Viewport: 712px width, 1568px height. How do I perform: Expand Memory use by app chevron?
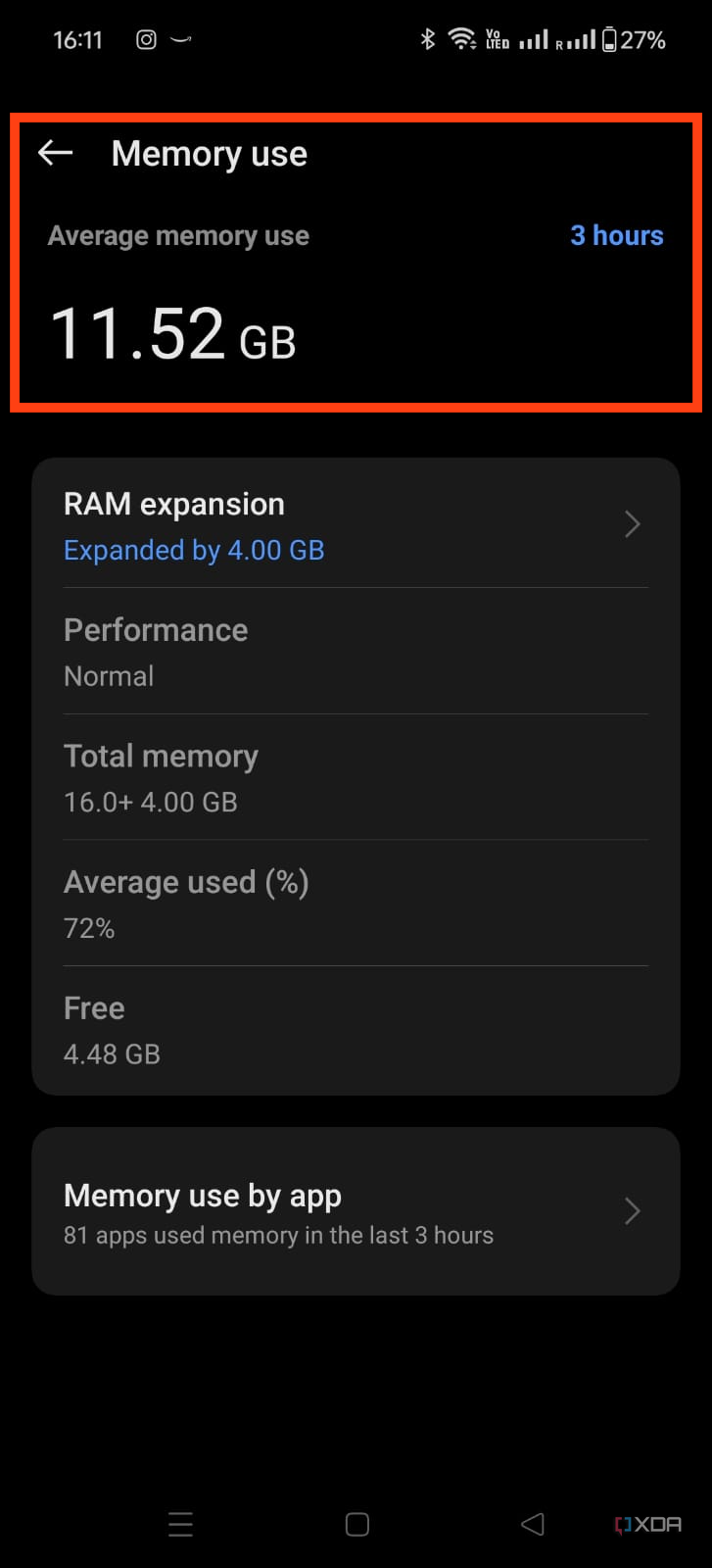(633, 1212)
